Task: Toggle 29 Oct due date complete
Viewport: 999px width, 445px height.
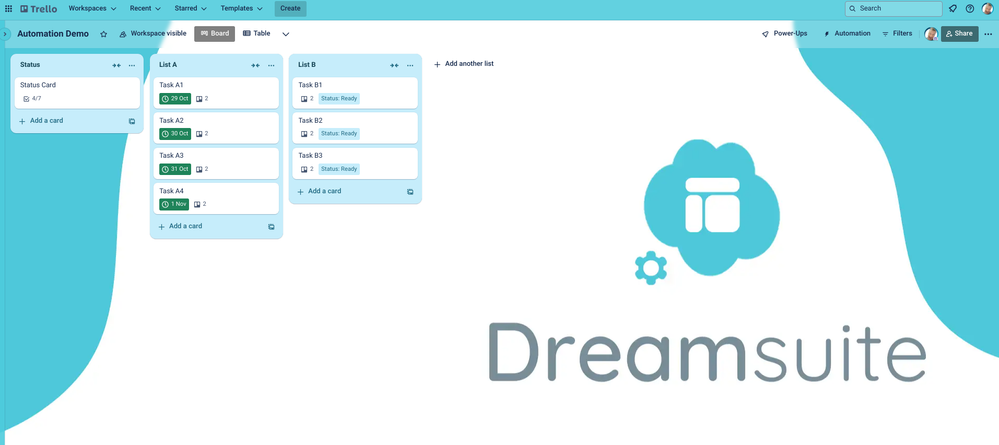Action: (175, 99)
